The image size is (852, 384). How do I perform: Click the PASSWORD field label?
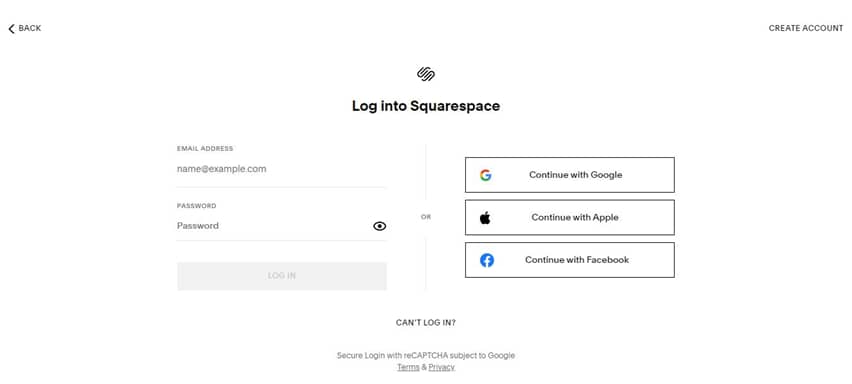[x=197, y=206]
